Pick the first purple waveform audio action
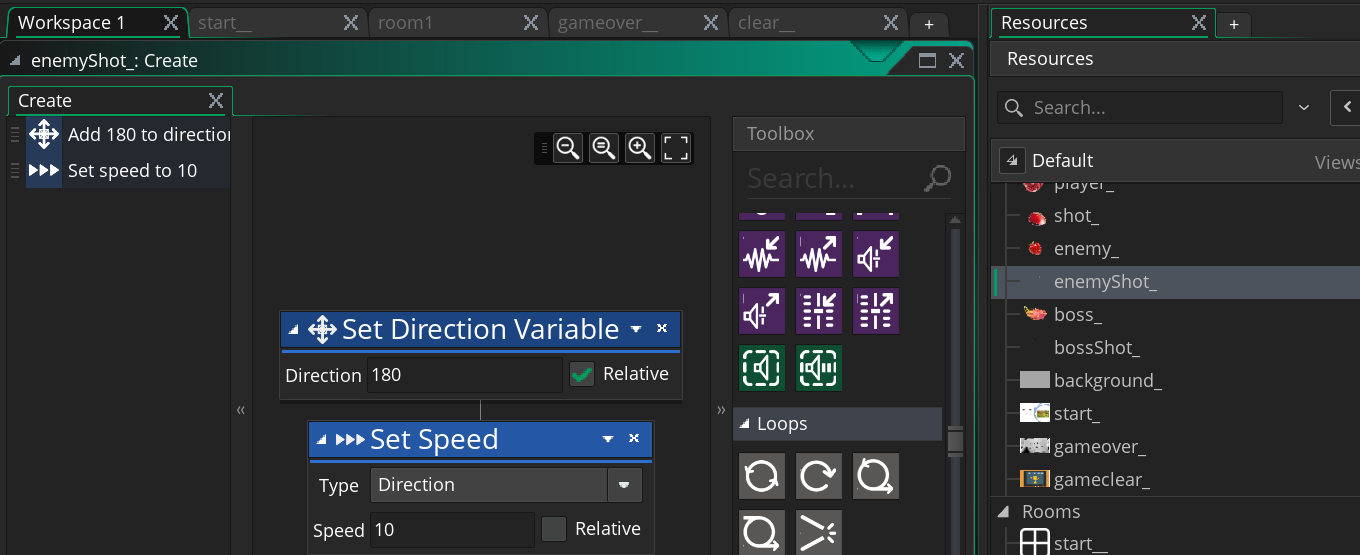The width and height of the screenshot is (1360, 555). point(761,254)
